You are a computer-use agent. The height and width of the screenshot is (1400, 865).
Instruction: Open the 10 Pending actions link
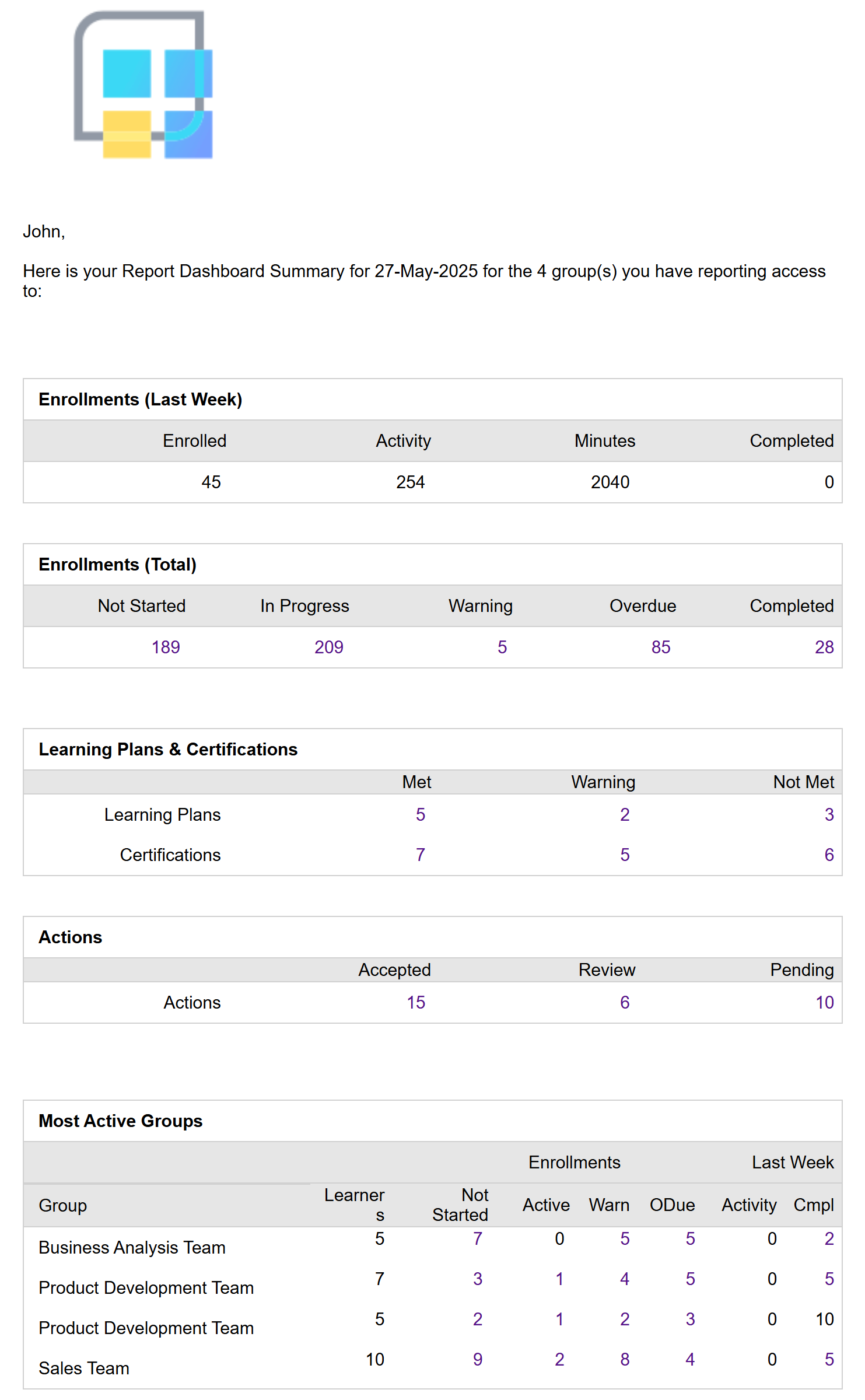824,1002
